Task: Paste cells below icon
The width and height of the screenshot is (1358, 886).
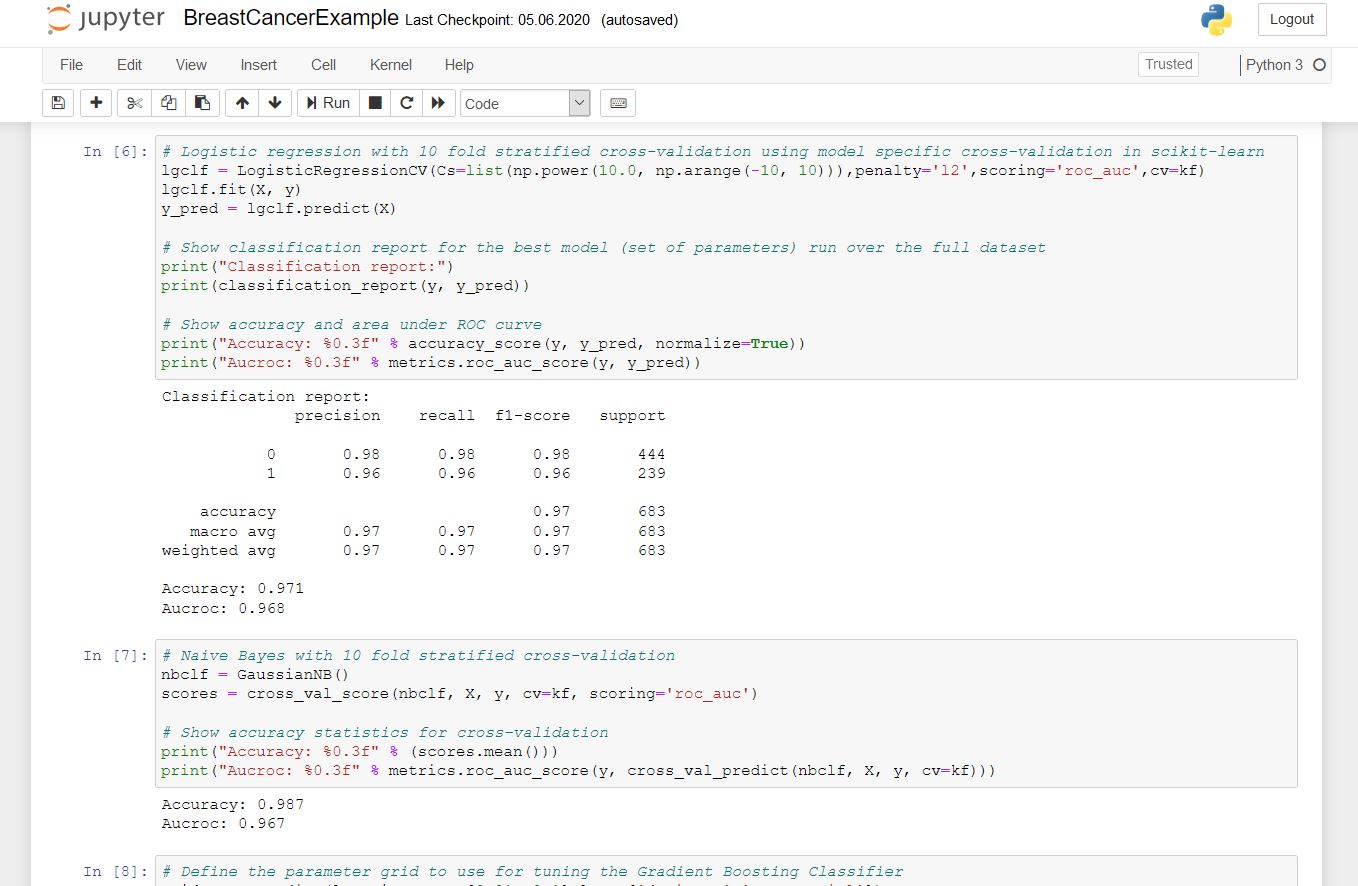Action: [x=202, y=103]
